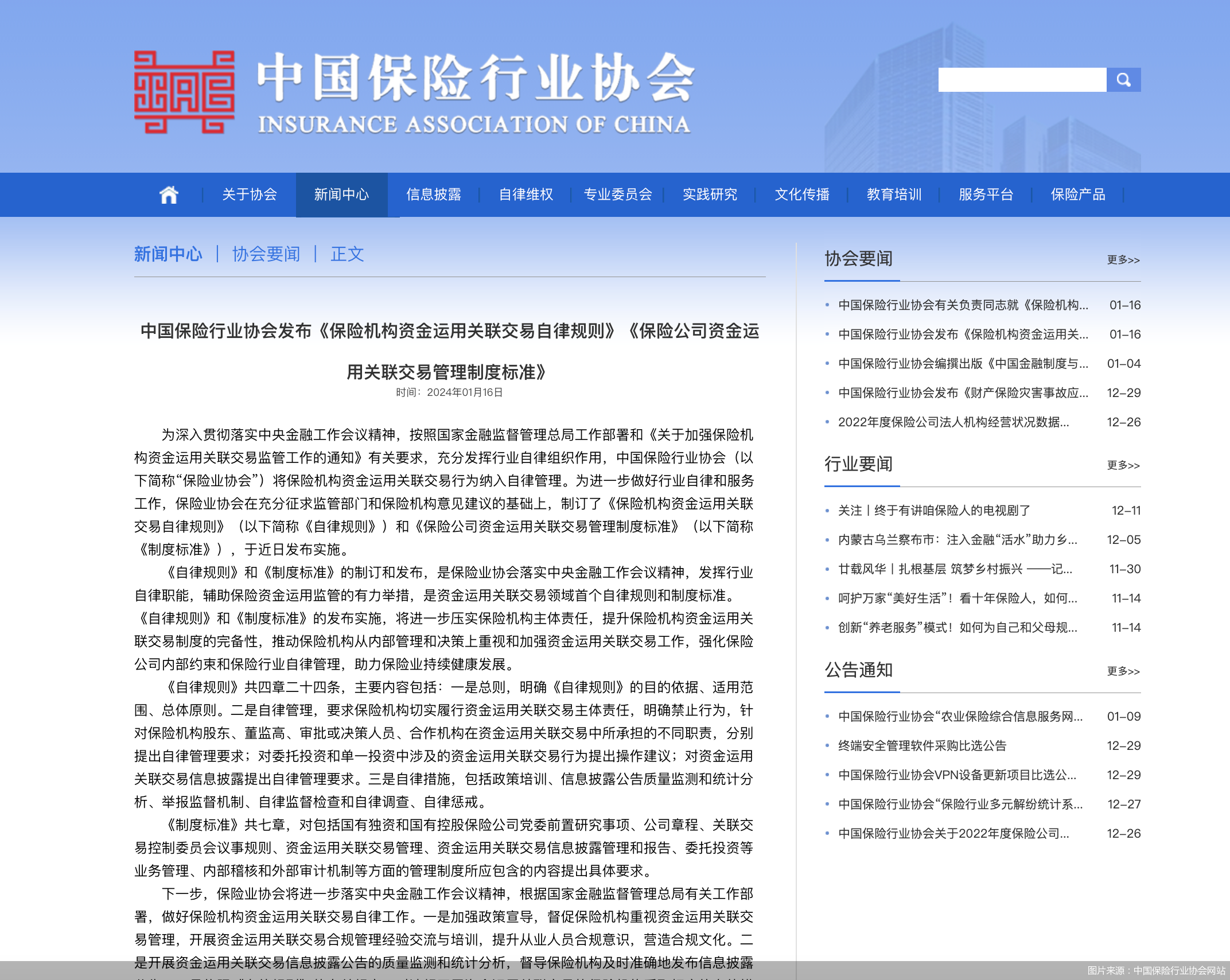1230x980 pixels.
Task: Click the 公告通知 sidebar section heading
Action: click(858, 670)
